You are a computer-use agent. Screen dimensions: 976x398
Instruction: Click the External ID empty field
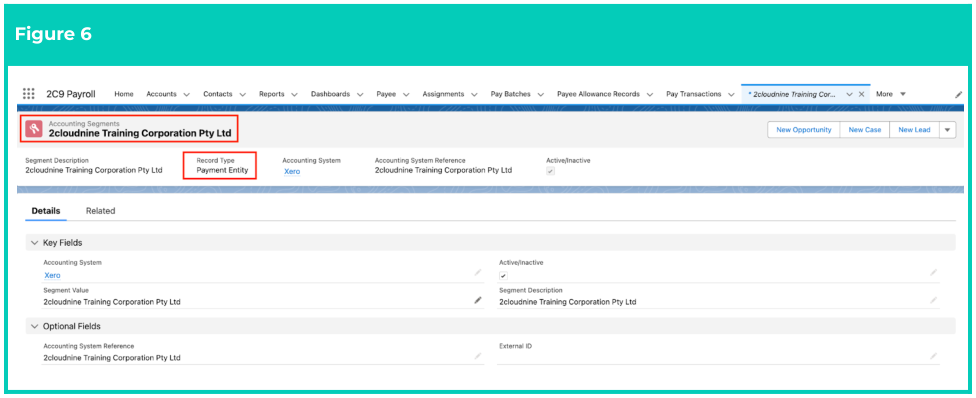[x=718, y=358]
